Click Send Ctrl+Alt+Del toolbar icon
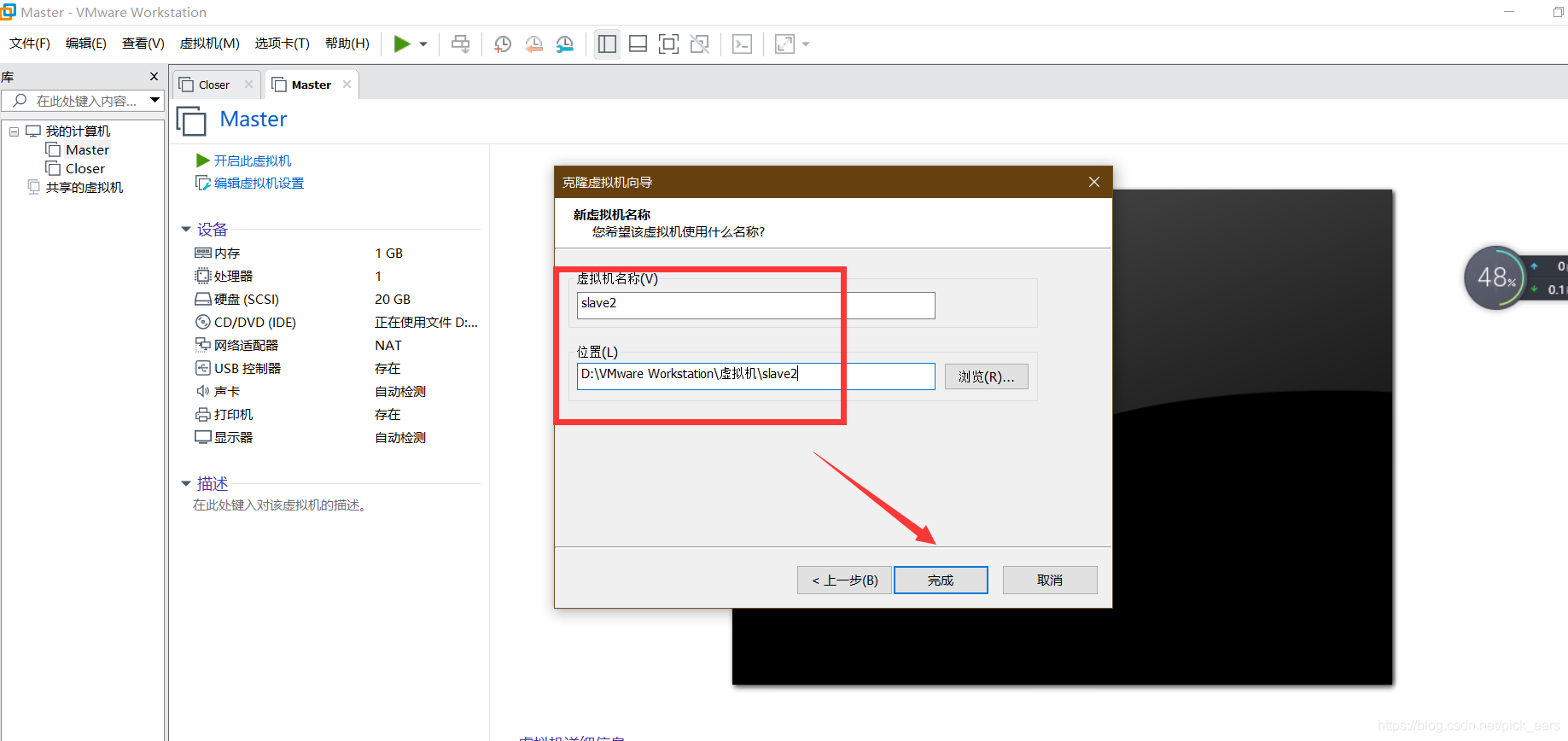Viewport: 1568px width, 741px height. (461, 44)
